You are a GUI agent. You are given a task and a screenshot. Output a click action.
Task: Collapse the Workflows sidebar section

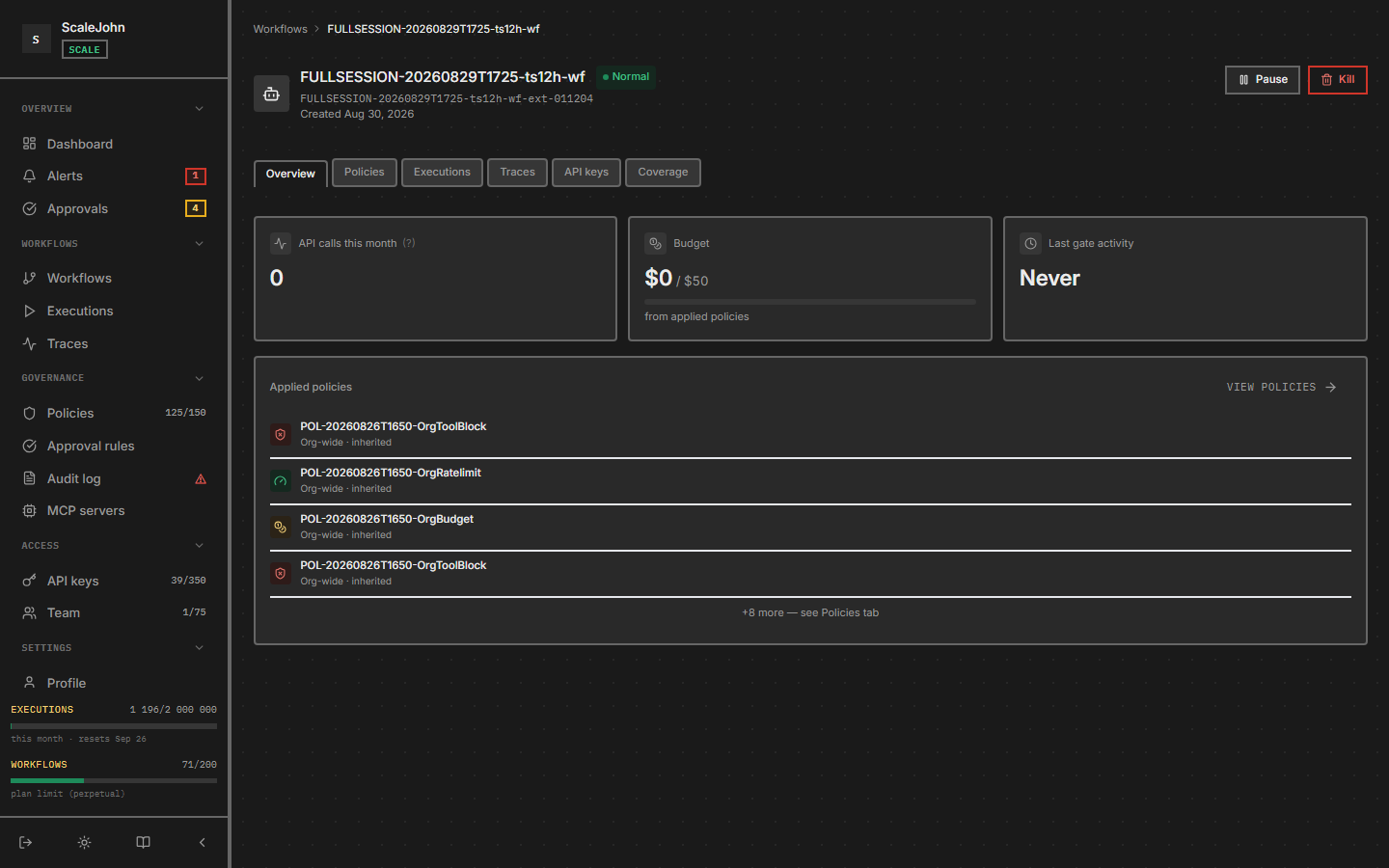point(200,244)
